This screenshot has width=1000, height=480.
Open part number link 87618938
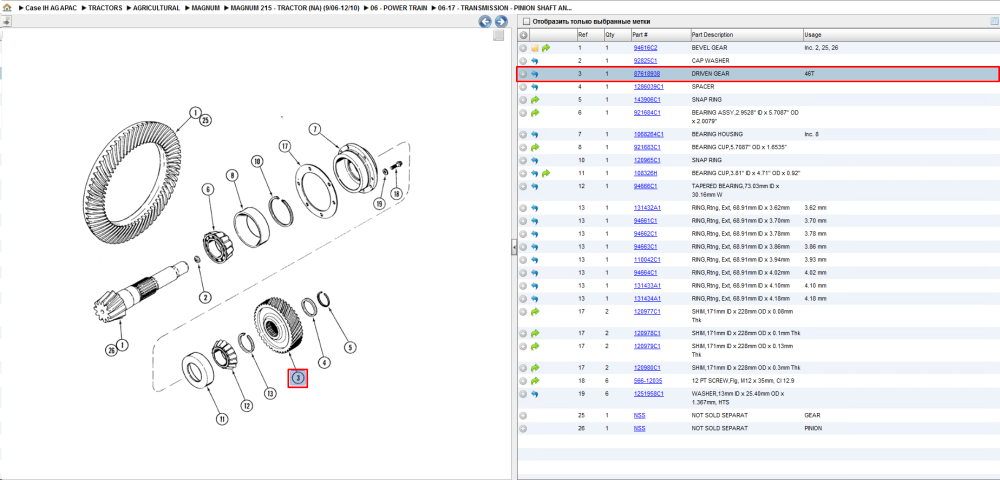click(x=646, y=74)
